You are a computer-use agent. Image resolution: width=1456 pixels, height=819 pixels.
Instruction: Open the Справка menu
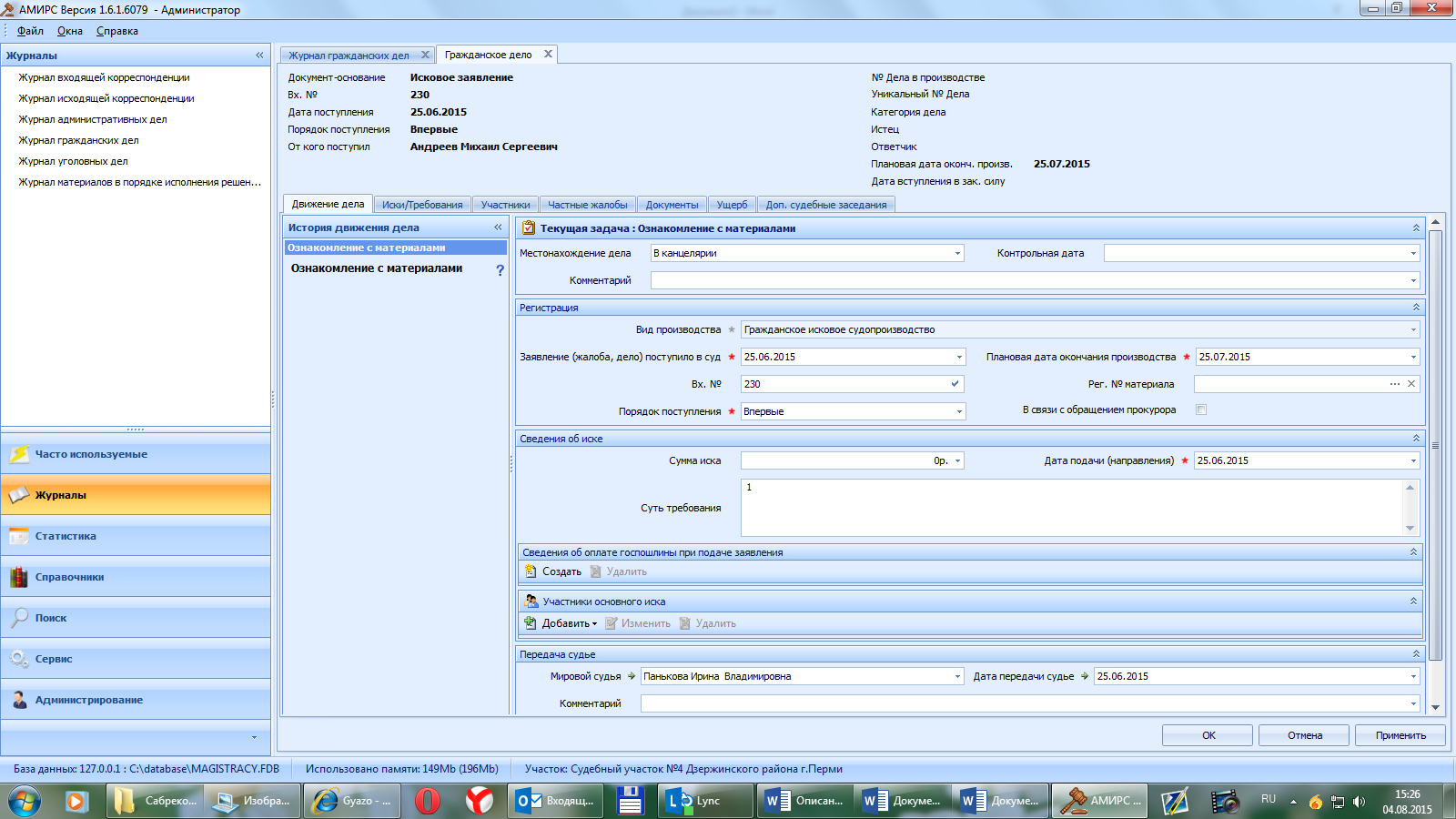pos(117,31)
